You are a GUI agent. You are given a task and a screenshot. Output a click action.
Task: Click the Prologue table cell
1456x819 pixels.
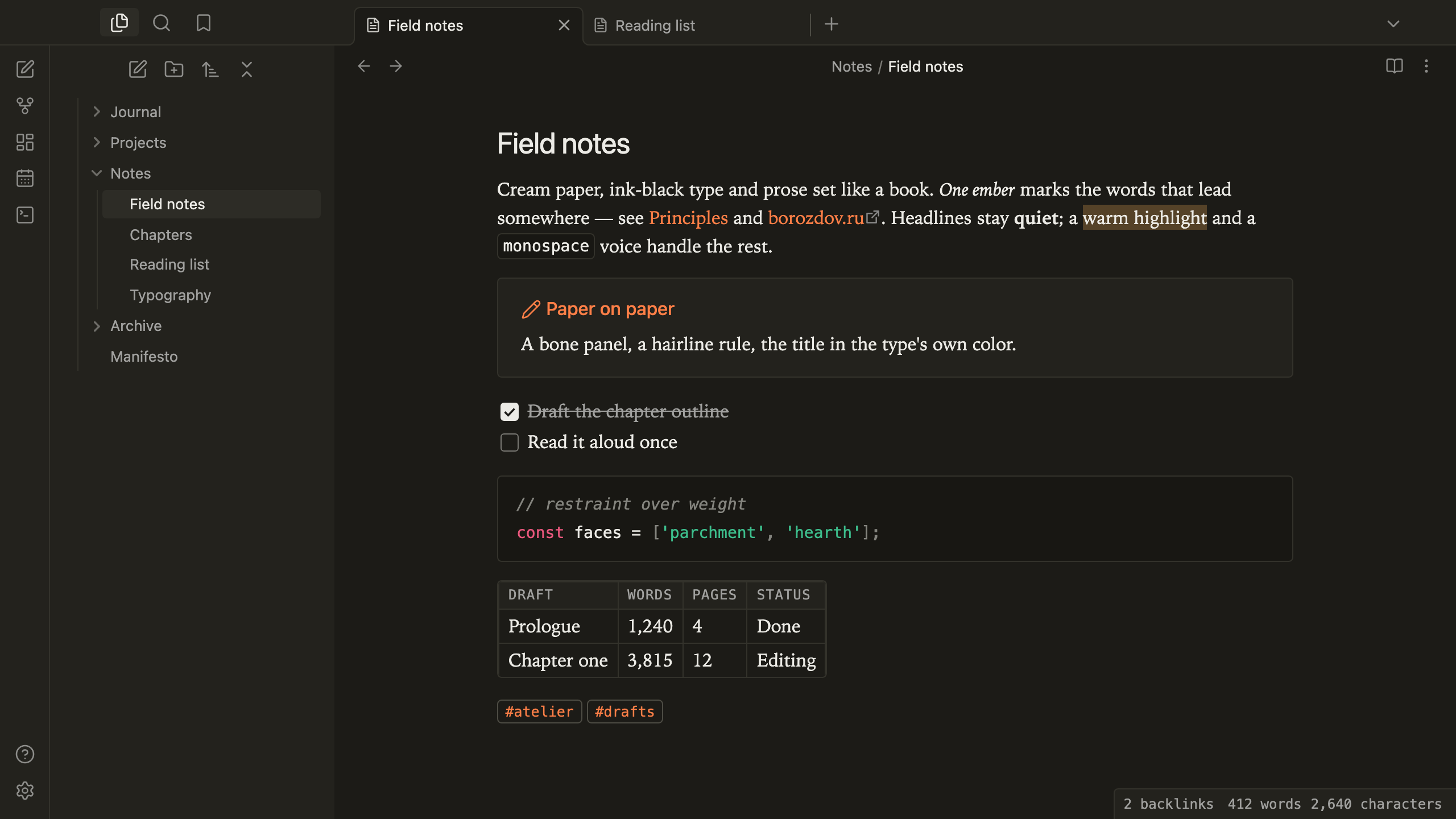click(x=559, y=626)
